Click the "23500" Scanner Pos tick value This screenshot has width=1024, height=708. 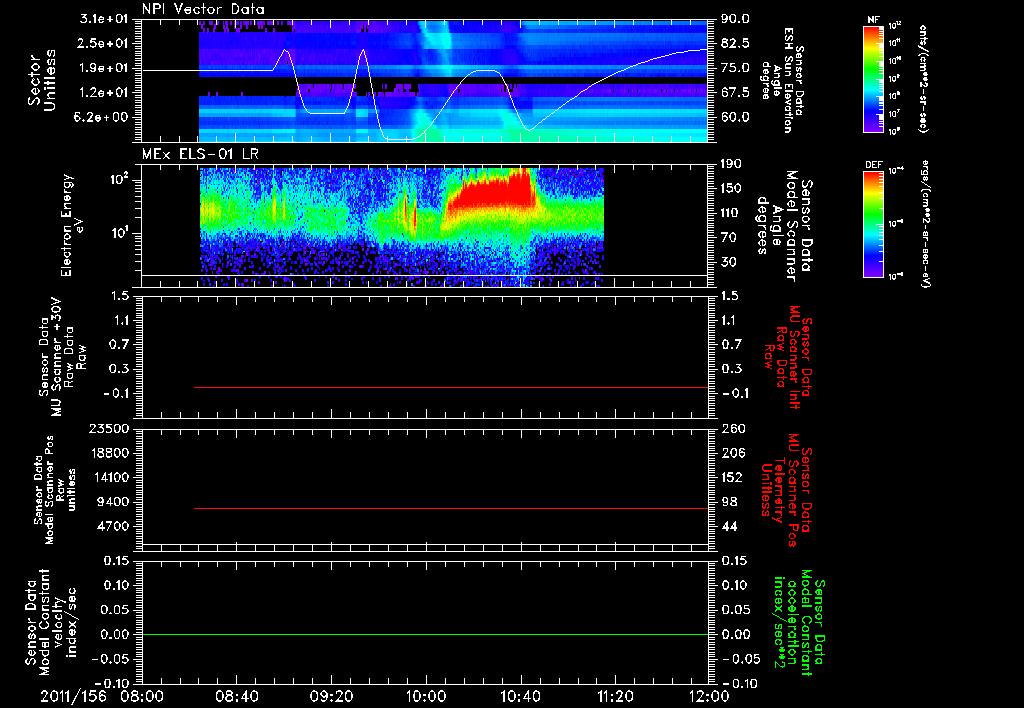point(110,428)
